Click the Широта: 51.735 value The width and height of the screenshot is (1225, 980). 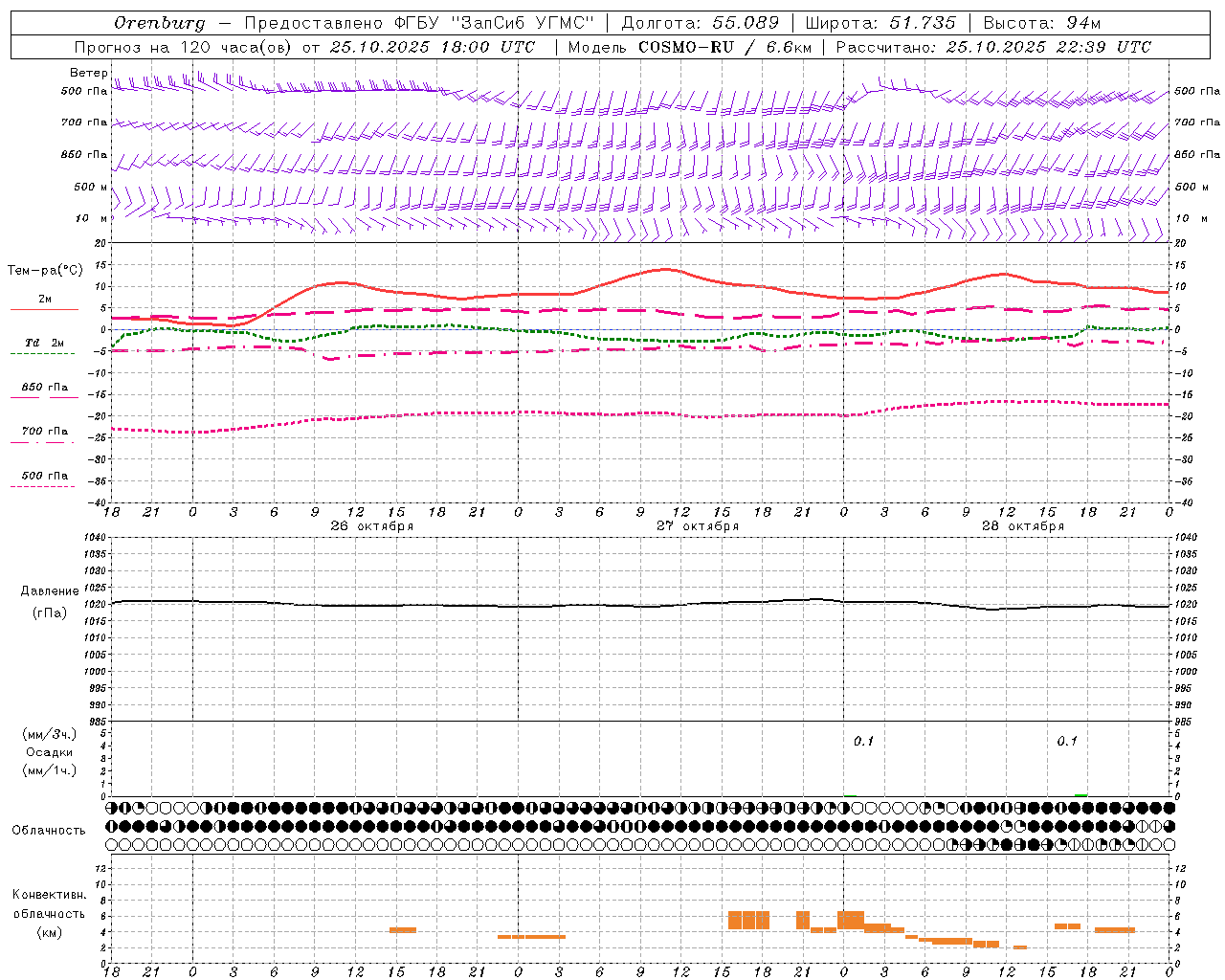[x=880, y=23]
